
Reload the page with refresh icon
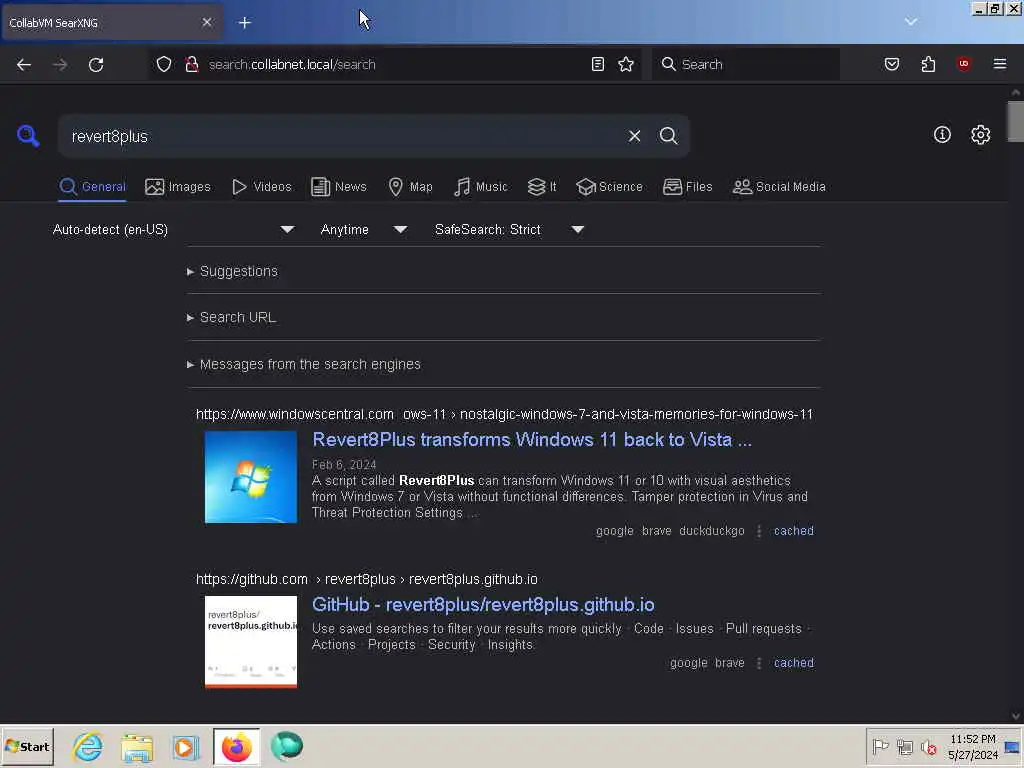tap(96, 65)
